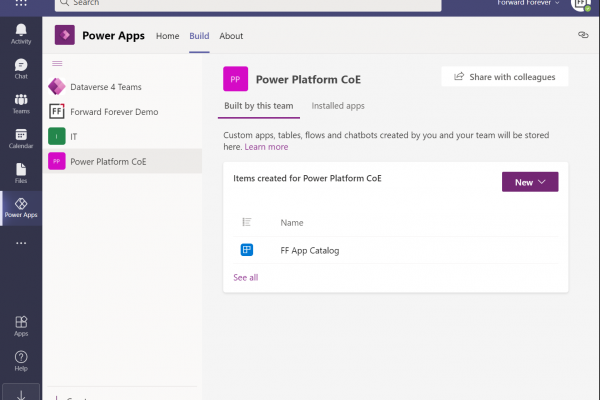Screen dimensions: 600x400
Task: Follow the Learn more link
Action: click(x=266, y=147)
